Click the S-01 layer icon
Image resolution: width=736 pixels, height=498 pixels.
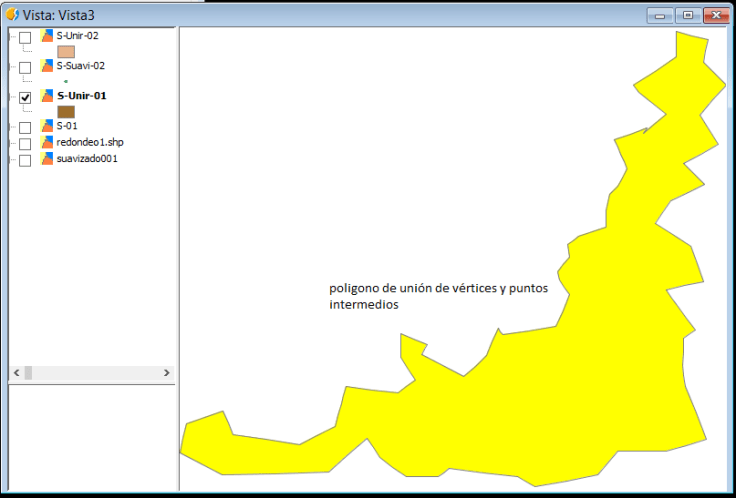47,126
